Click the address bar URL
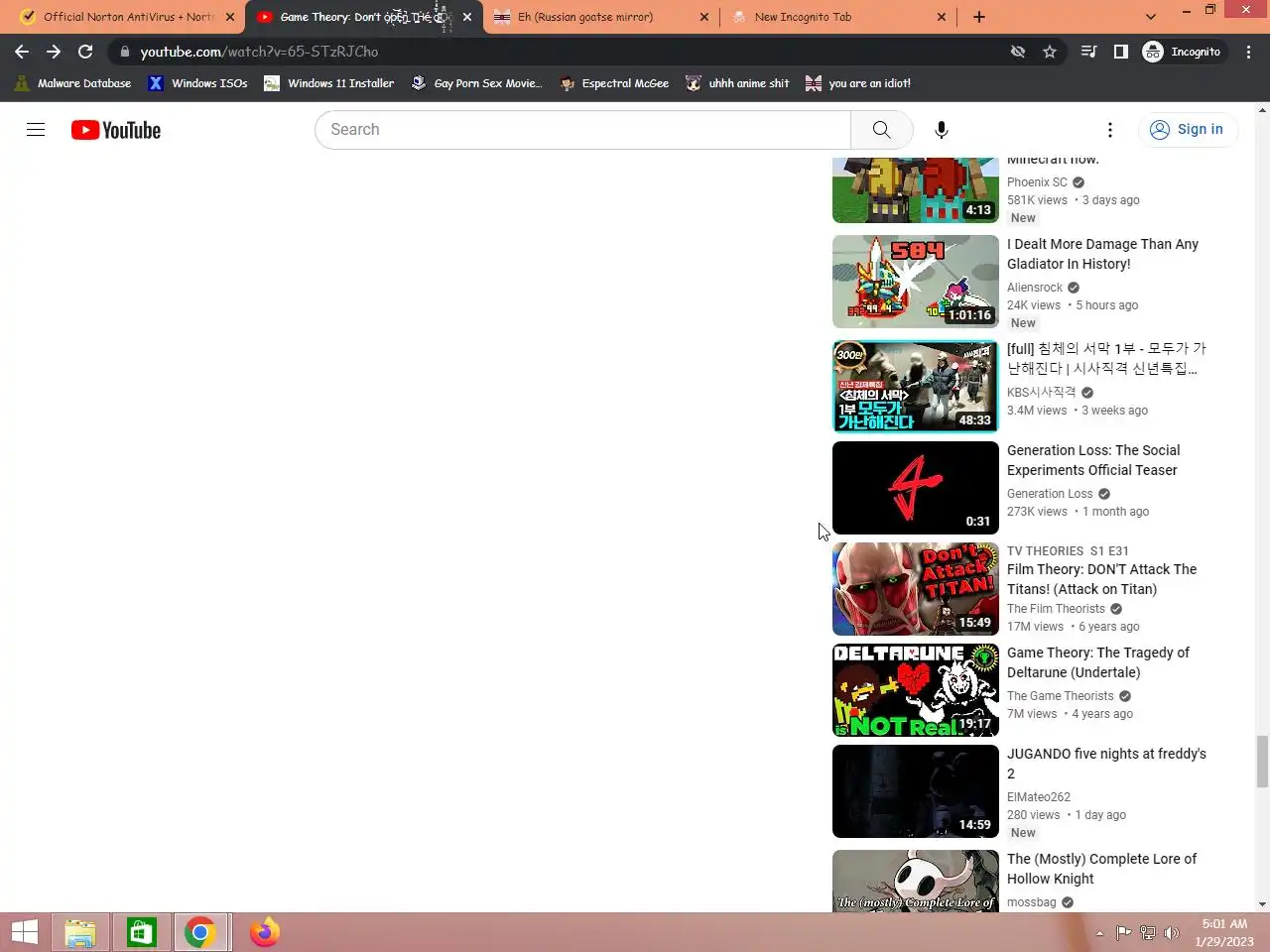The width and height of the screenshot is (1270, 952). (x=259, y=52)
